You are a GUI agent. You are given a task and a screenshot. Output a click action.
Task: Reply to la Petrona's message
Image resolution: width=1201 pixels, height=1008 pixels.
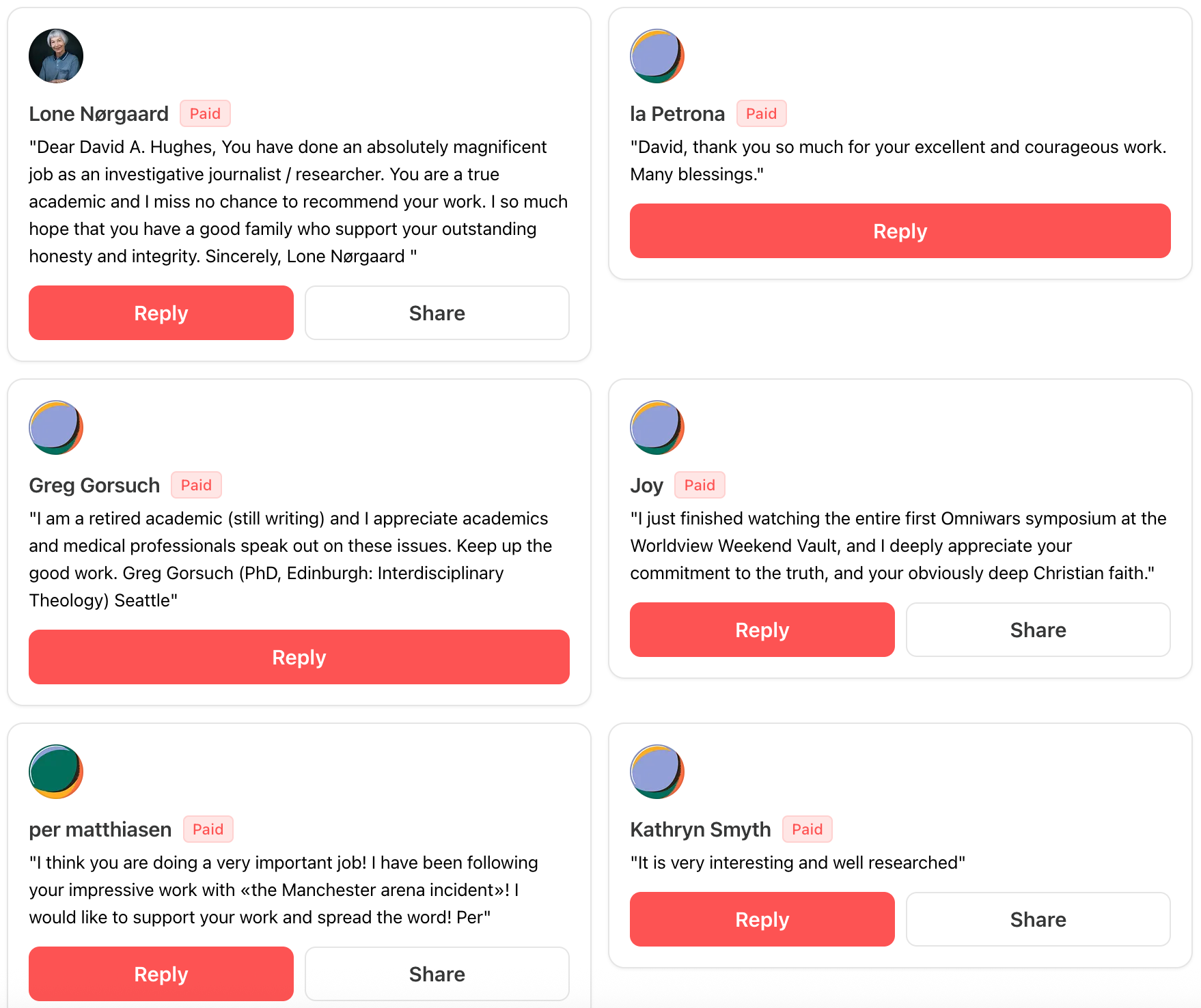click(x=900, y=231)
